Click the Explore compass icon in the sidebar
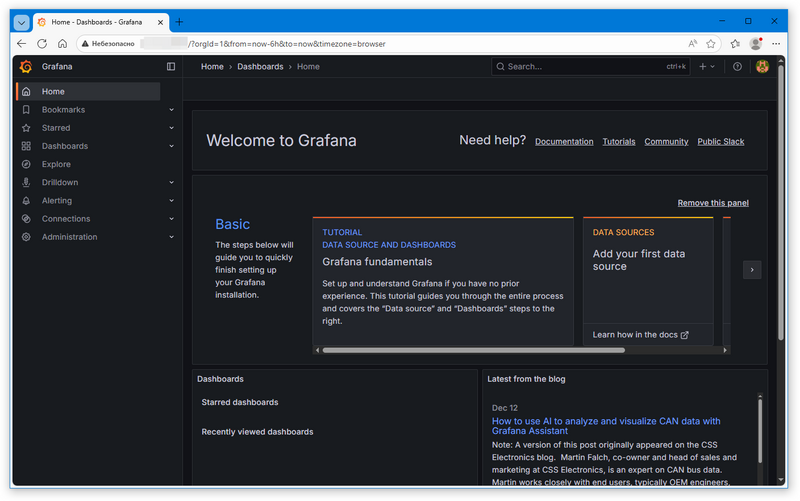Screen dimensions: 800x501 click(26, 164)
